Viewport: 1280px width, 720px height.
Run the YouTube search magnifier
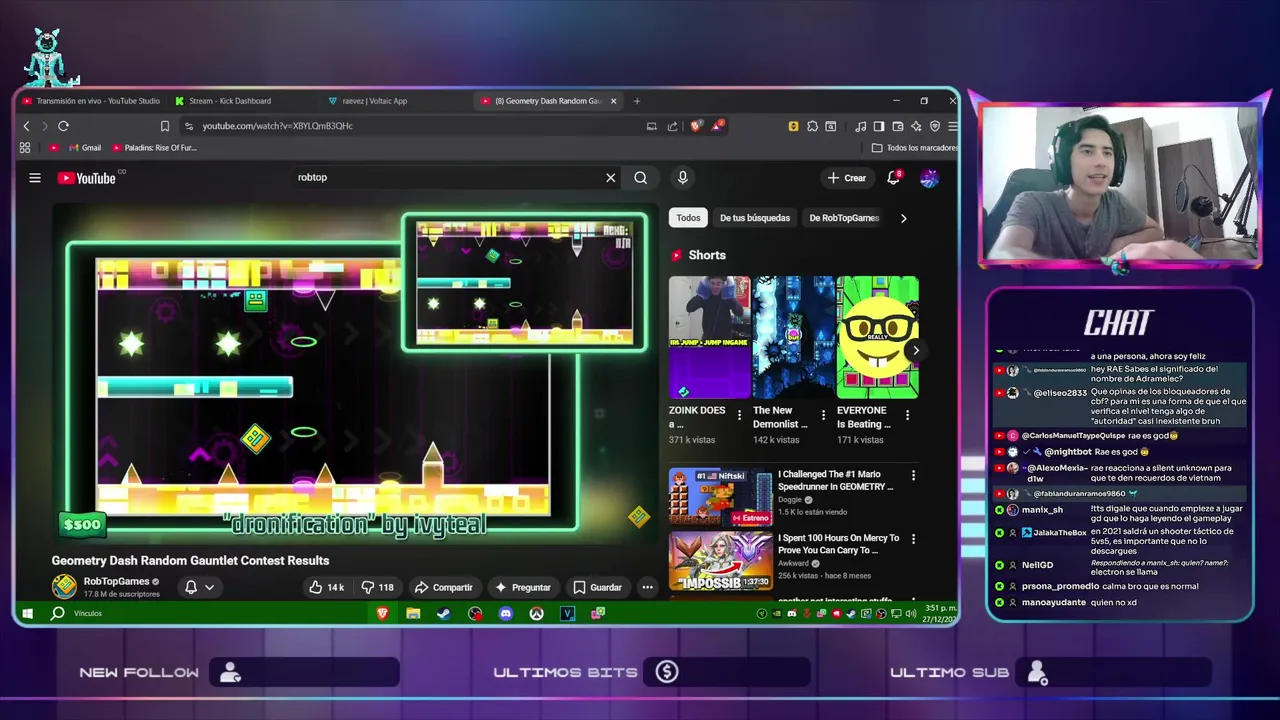pyautogui.click(x=640, y=178)
